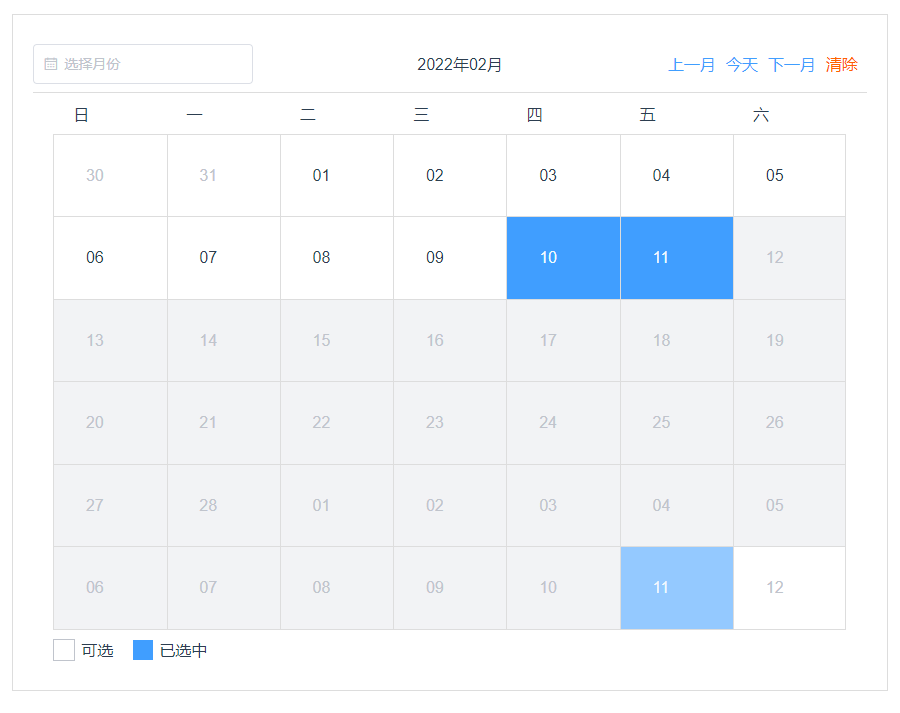Select date 01 under Tuesday column
This screenshot has width=900, height=713.
(x=337, y=176)
